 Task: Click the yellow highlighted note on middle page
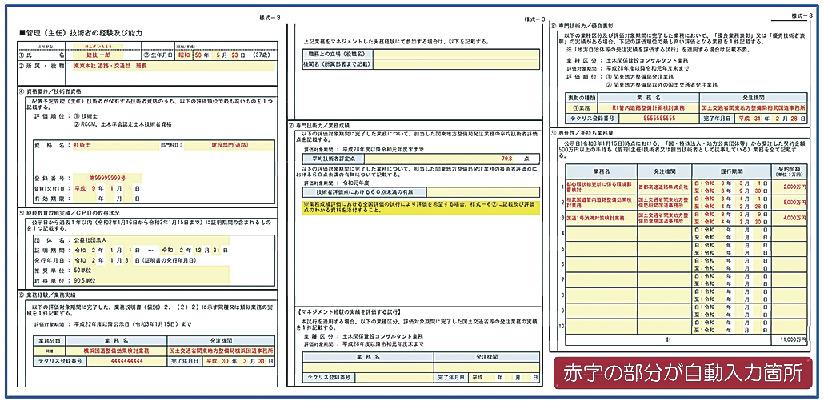(421, 208)
